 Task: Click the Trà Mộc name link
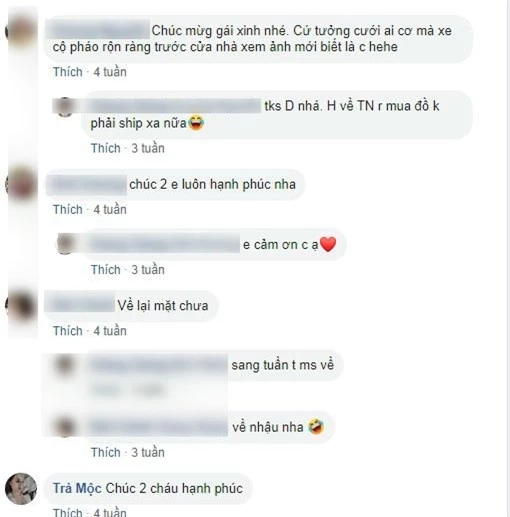(x=77, y=488)
